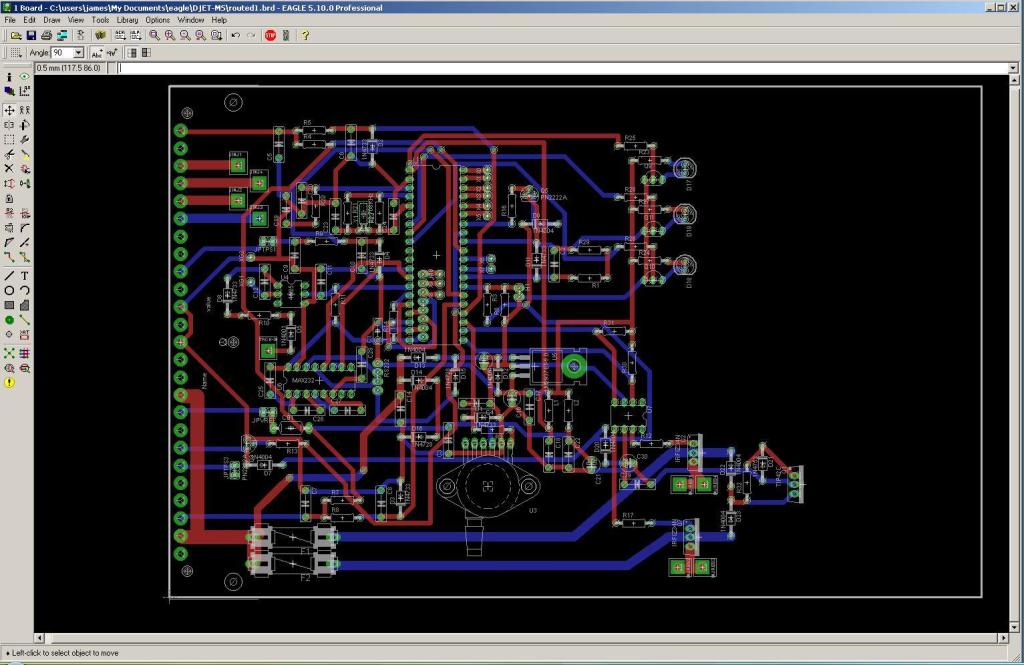Select the Paste tool
1024x665 pixels.
tap(24, 154)
